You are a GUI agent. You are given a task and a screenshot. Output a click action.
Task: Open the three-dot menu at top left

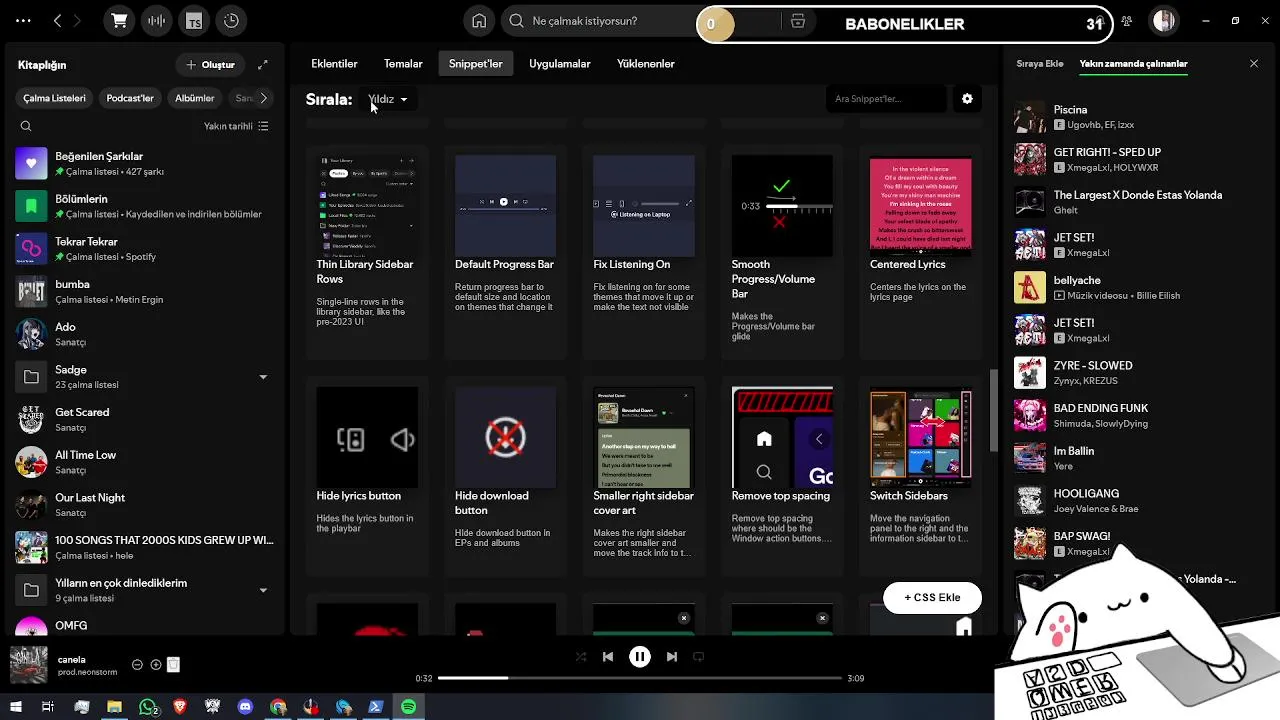tap(23, 21)
